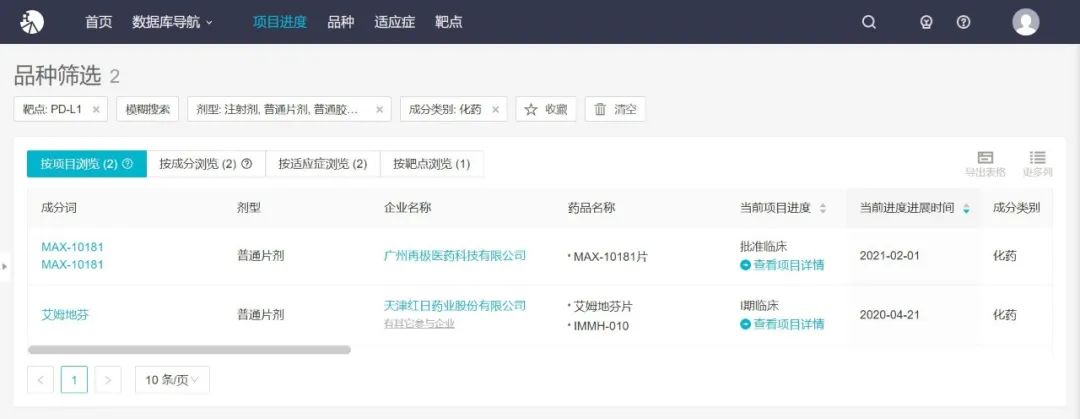Remove the 剂型 filter tag
Image resolution: width=1080 pixels, height=419 pixels.
point(380,109)
